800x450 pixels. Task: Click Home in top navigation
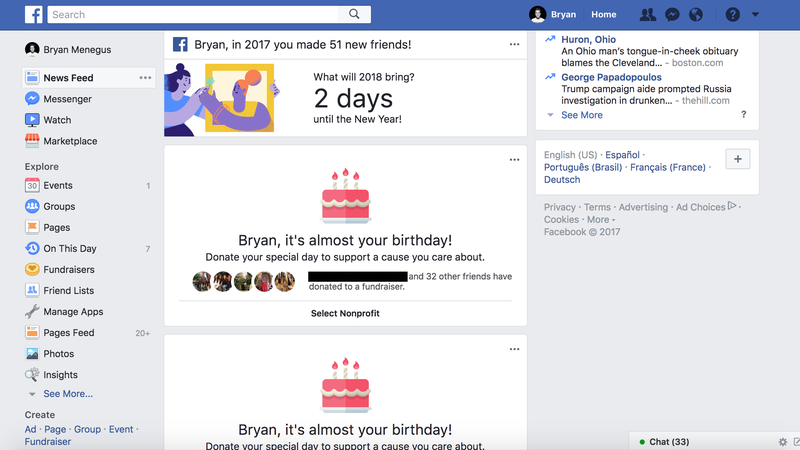pos(604,14)
